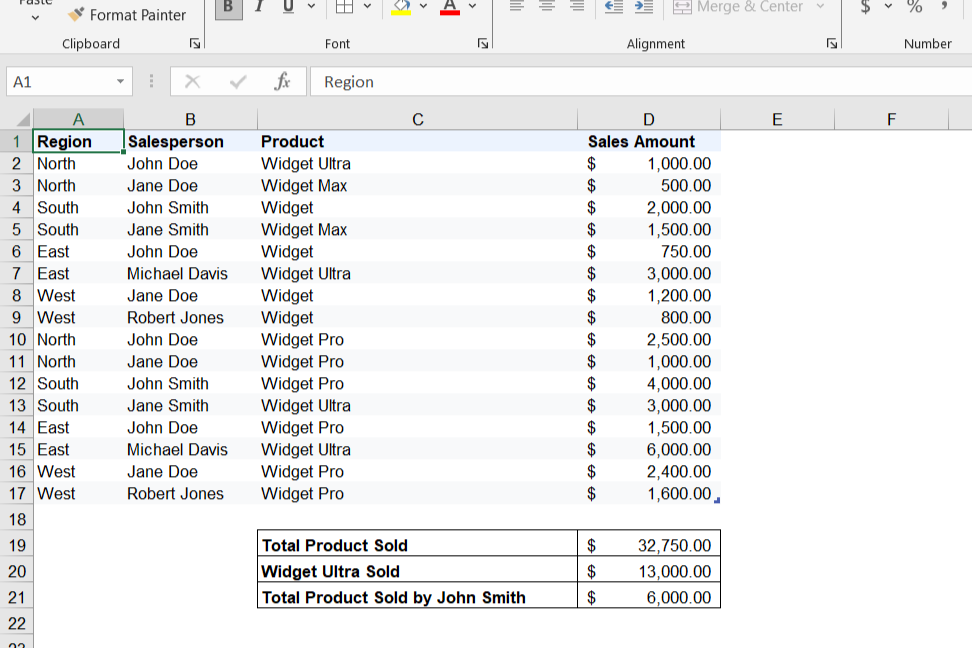Select the 750.00 sales amount cell

(x=648, y=252)
